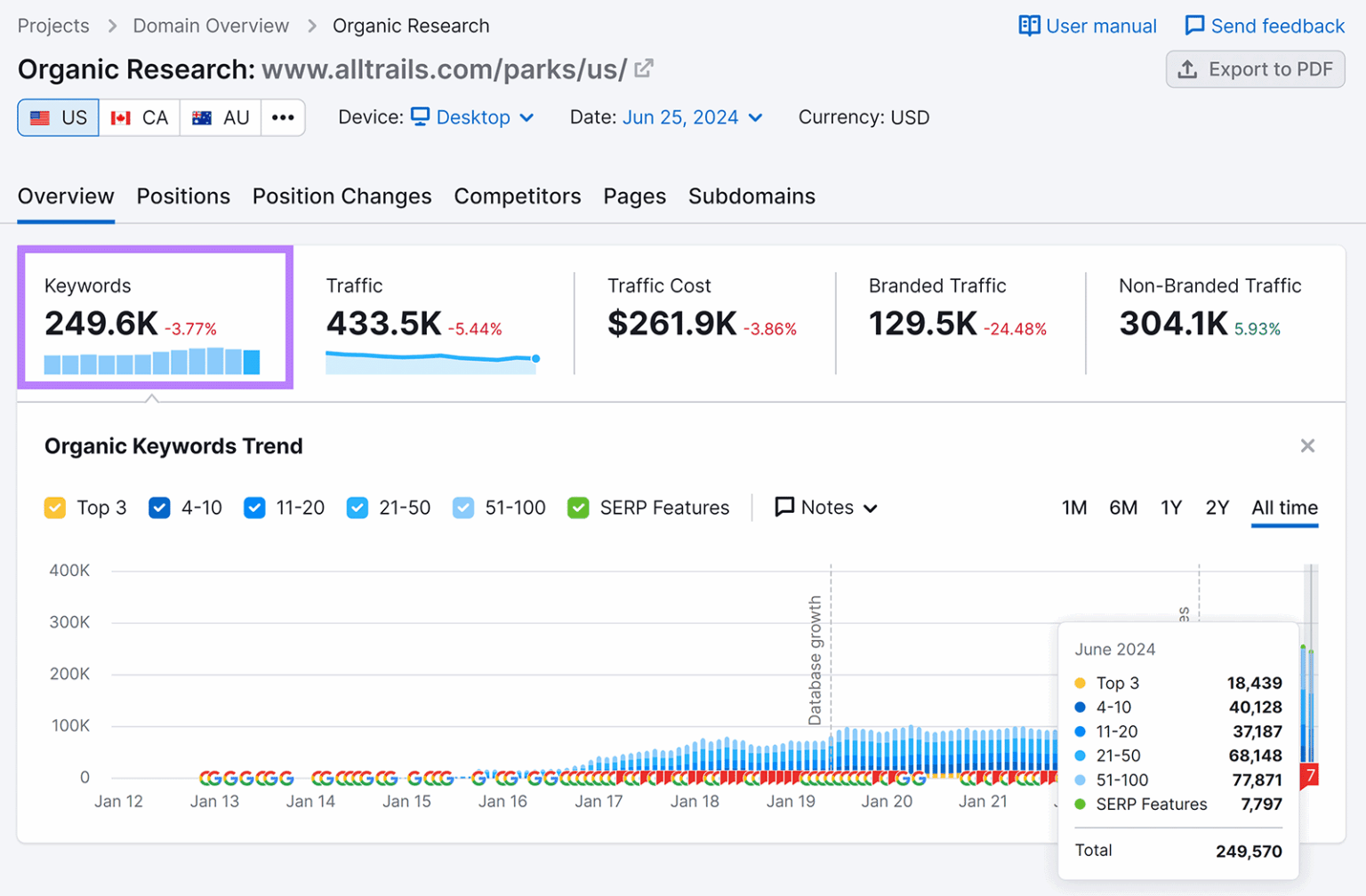
Task: Disable the 51-100 keyword filter
Action: [x=463, y=507]
